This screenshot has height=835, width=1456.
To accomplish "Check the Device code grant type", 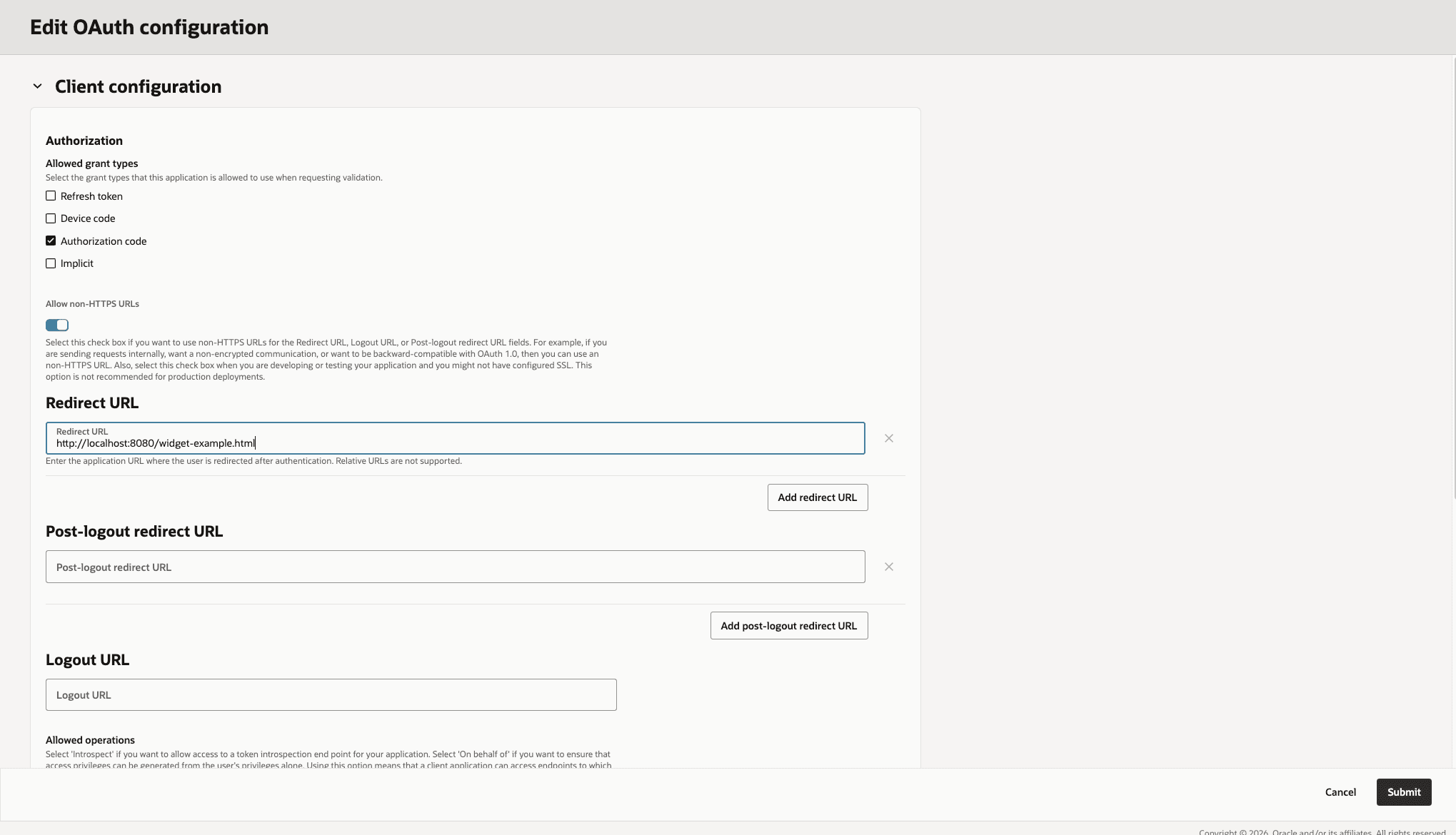I will point(51,218).
